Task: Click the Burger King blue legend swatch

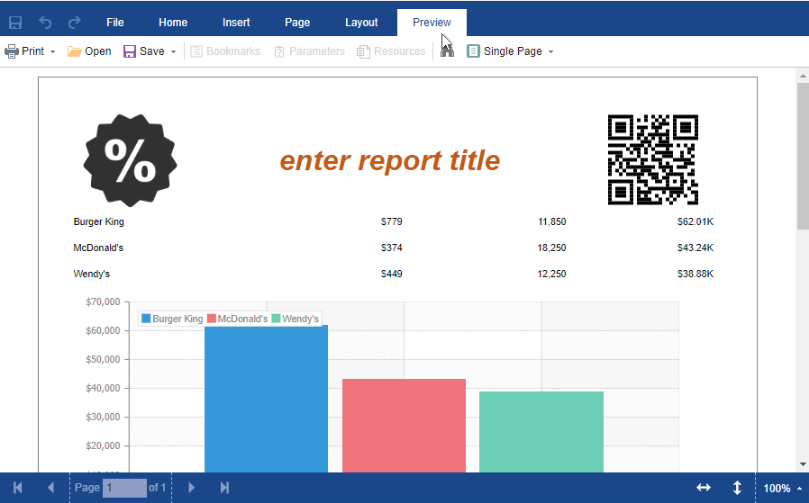Action: tap(146, 318)
